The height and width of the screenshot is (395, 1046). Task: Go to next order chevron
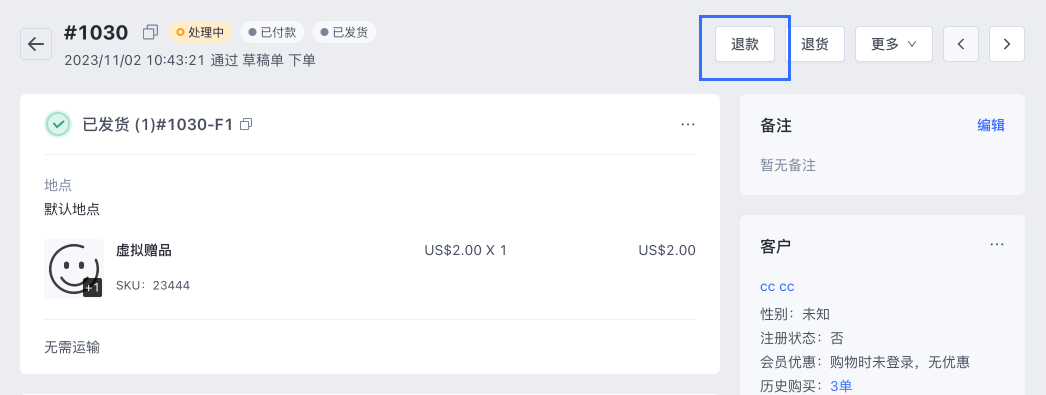[x=1007, y=44]
